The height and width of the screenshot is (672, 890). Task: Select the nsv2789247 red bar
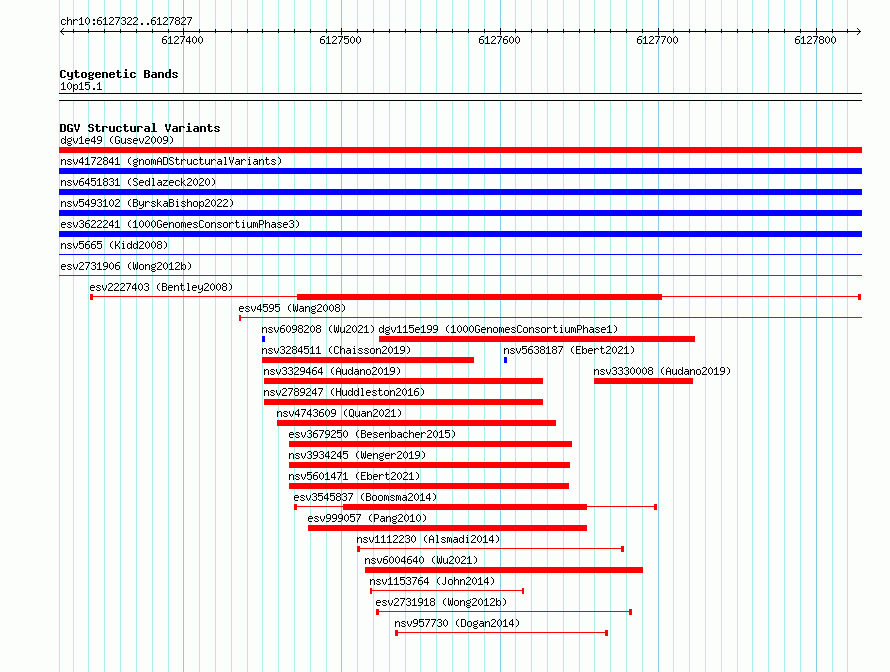(x=404, y=402)
